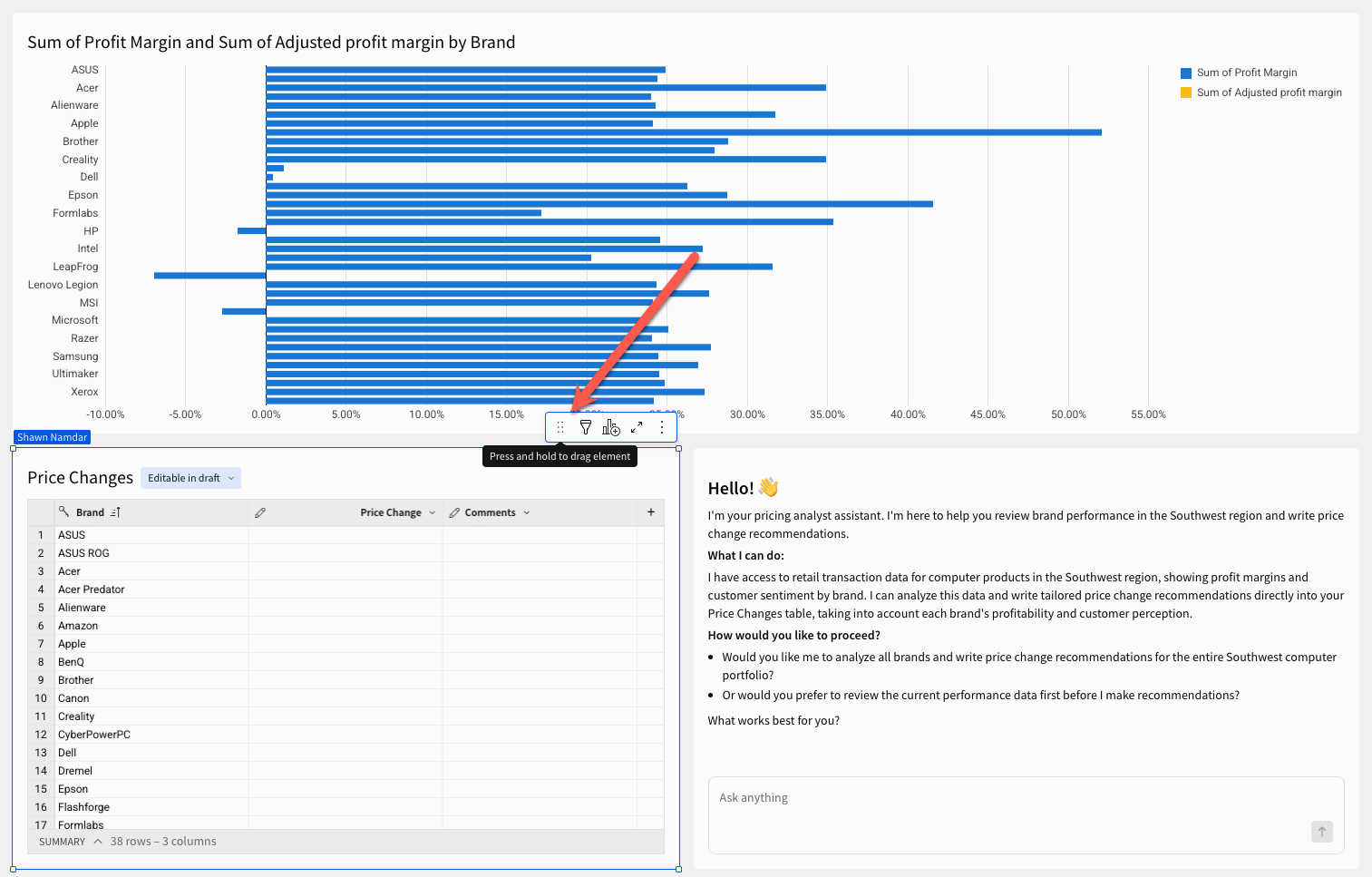Click the add chart element icon

coord(611,427)
